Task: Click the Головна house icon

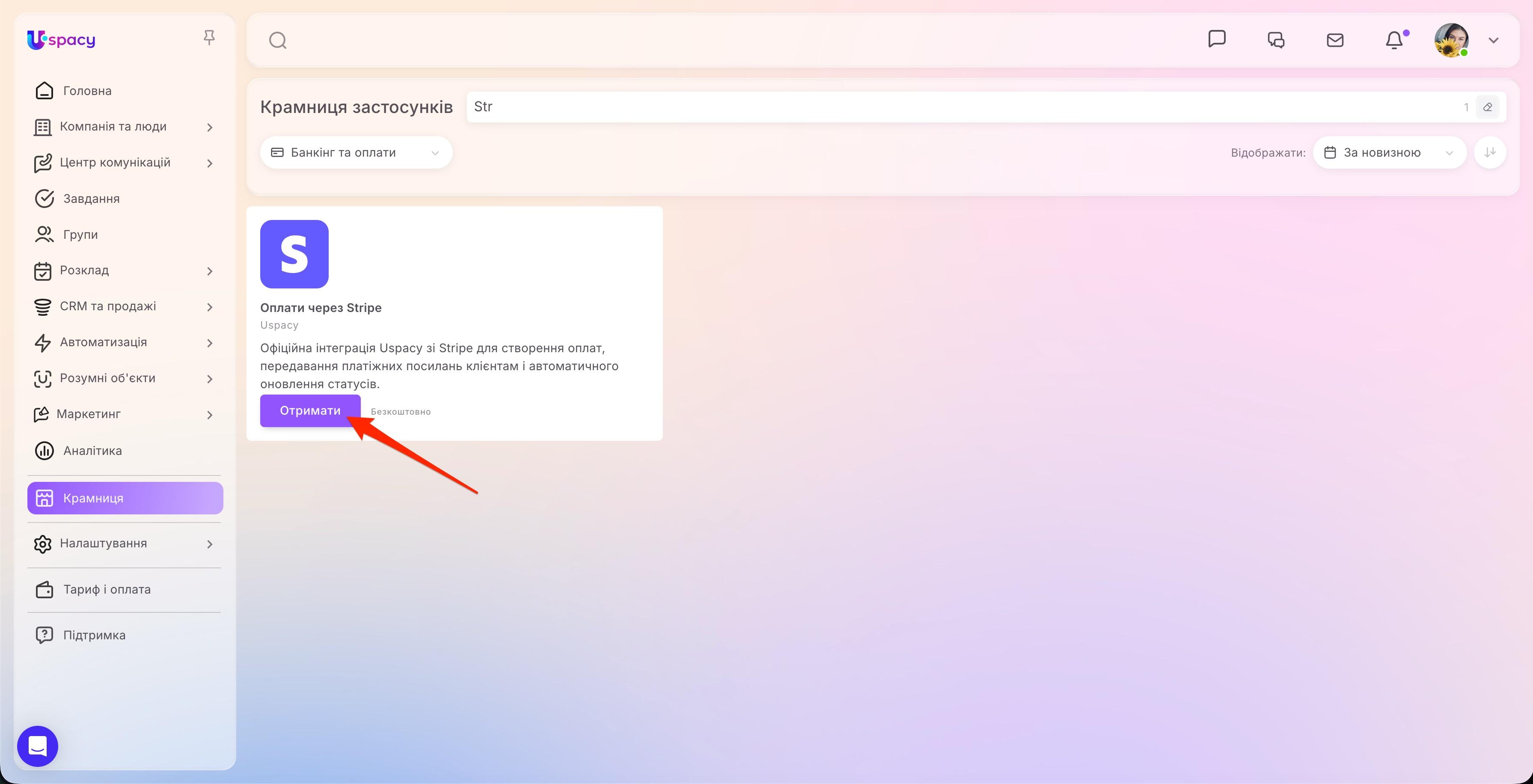Action: pos(44,90)
